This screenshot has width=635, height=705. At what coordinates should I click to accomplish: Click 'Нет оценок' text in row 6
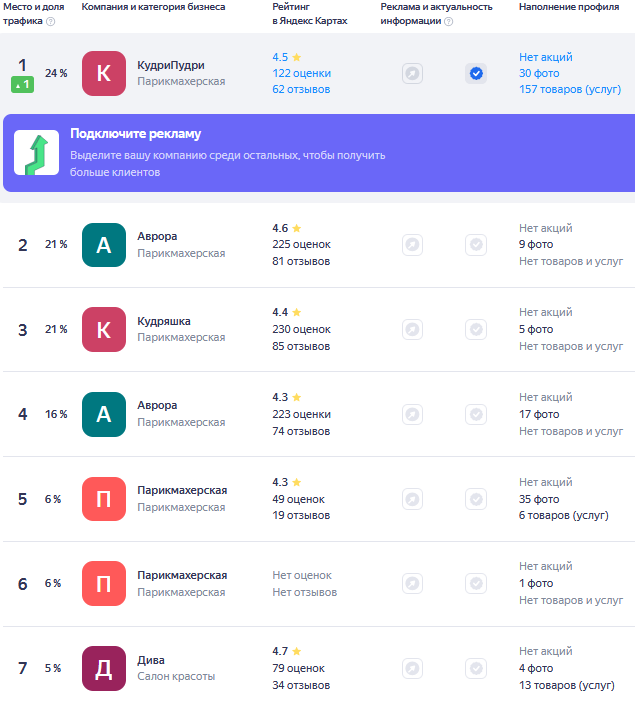pyautogui.click(x=302, y=576)
